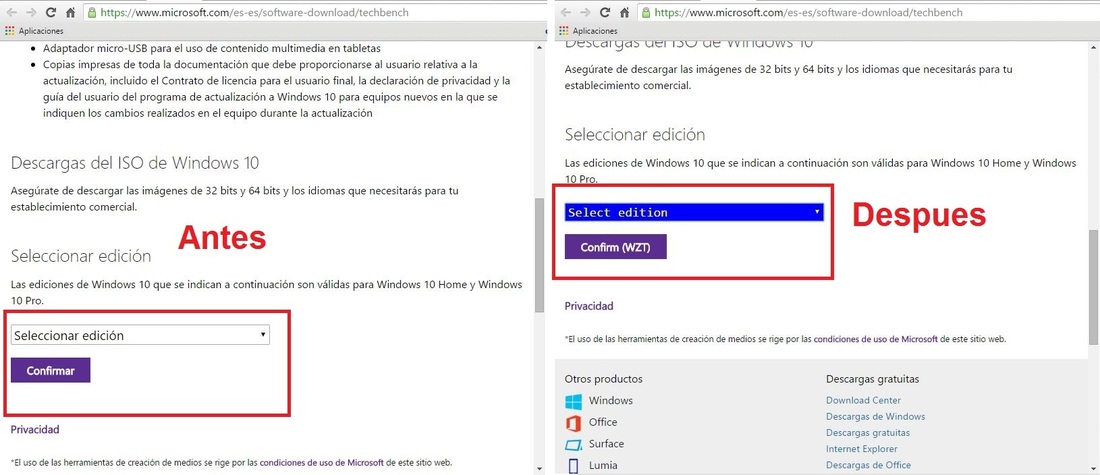Click the 'Otros productos' heading
The image size is (1100, 475).
click(x=603, y=379)
